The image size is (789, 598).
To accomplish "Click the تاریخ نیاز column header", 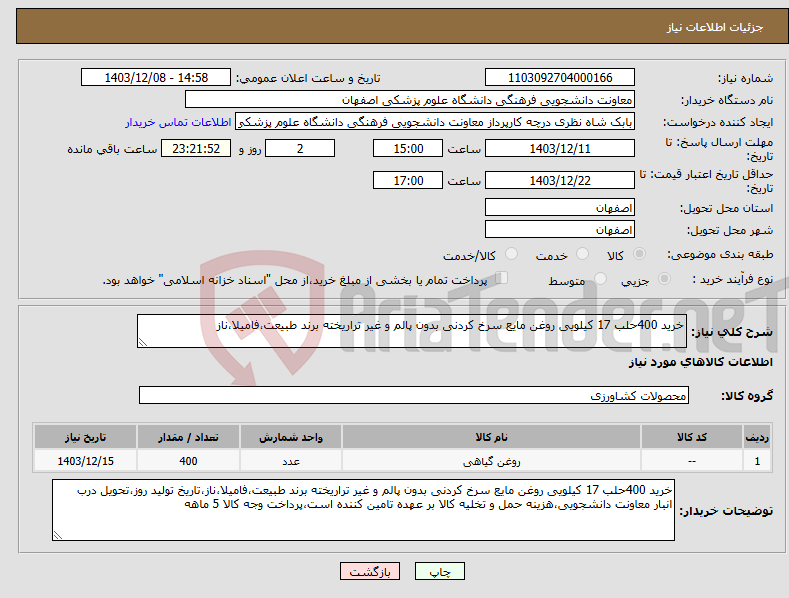I will click(86, 437).
